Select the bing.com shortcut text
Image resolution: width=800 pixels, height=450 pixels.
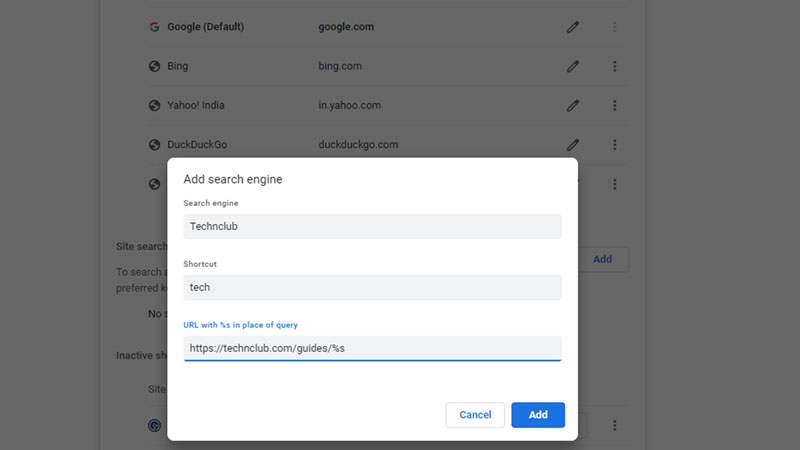tap(340, 66)
